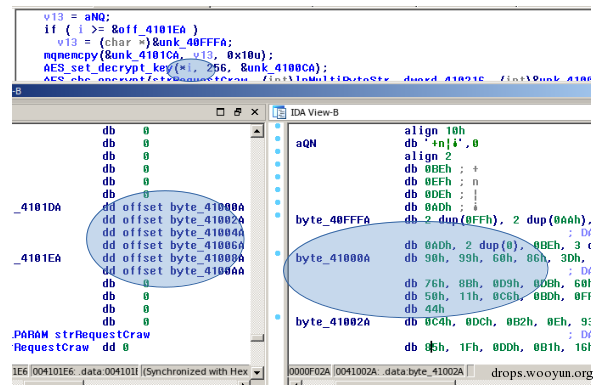The width and height of the screenshot is (597, 385).
Task: Click the left panel scrollbar down arrow
Action: (x=257, y=372)
